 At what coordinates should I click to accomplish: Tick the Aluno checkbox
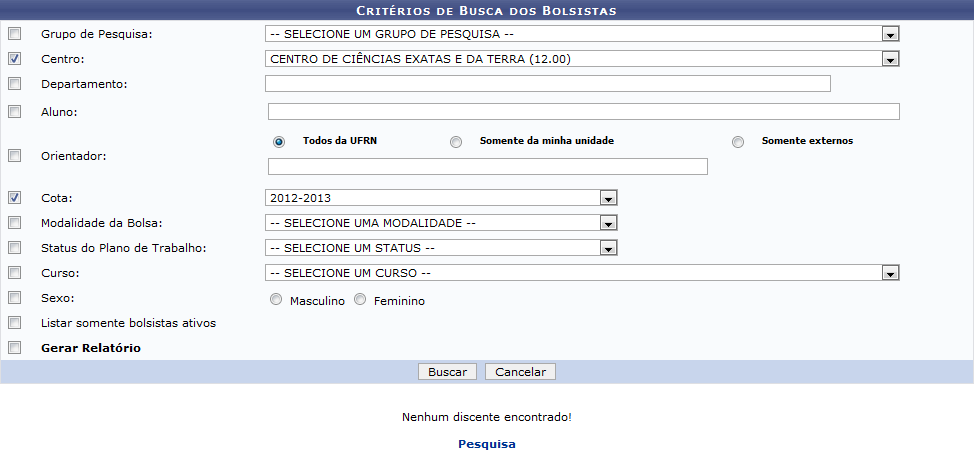point(14,112)
